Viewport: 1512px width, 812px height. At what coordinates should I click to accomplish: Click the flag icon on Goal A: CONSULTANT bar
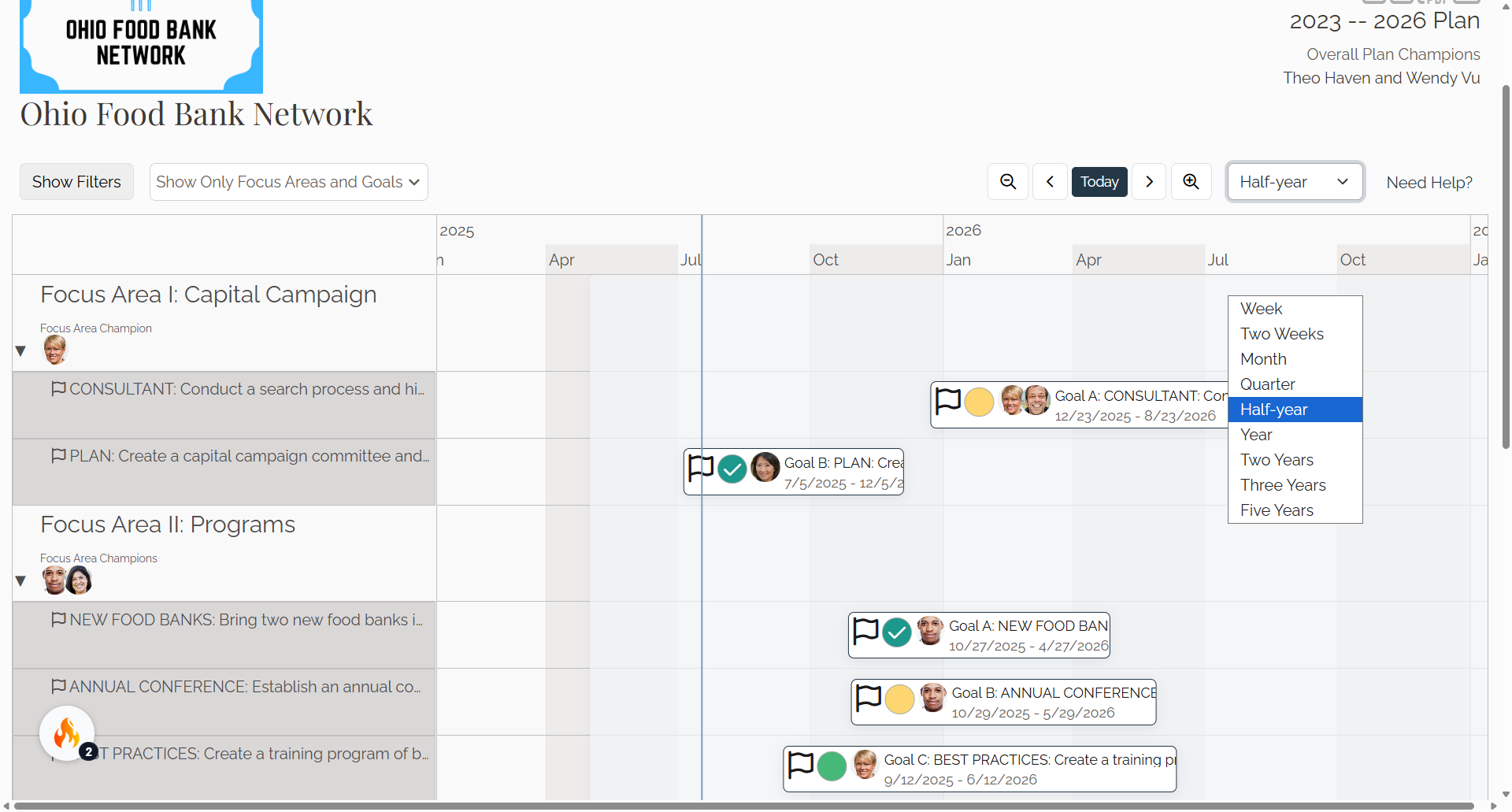[x=948, y=401]
